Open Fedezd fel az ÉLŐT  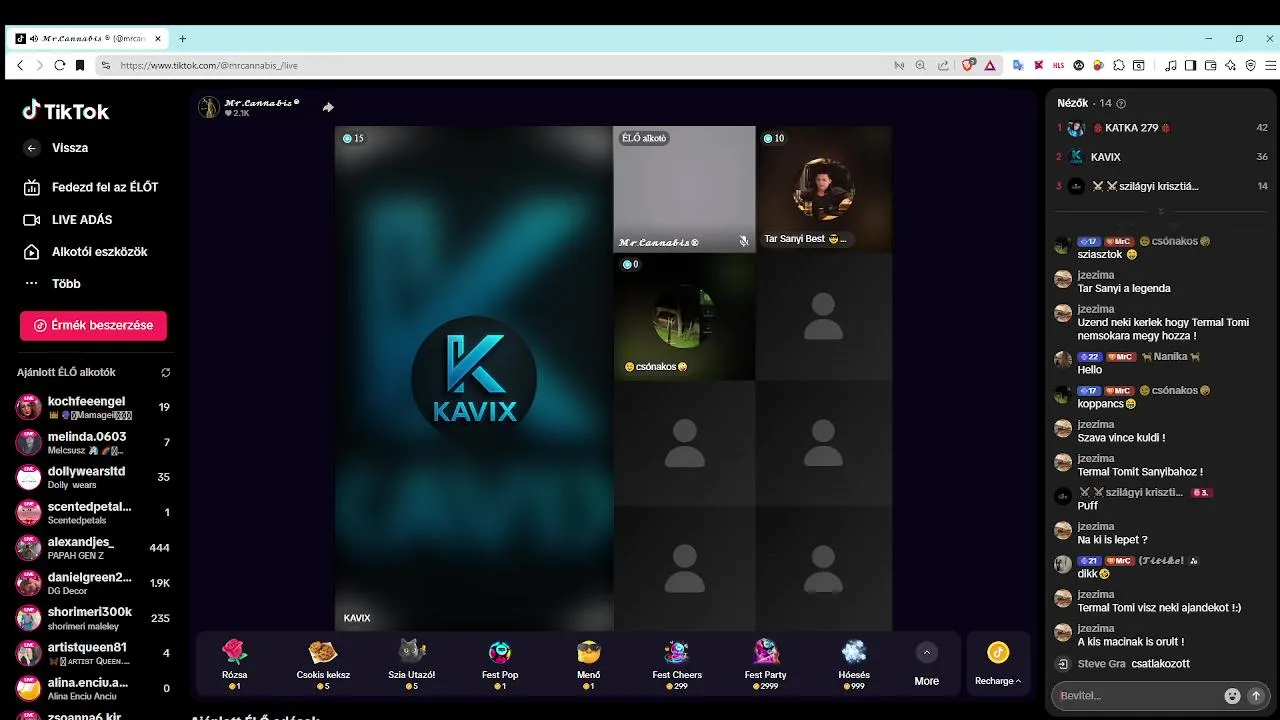pyautogui.click(x=92, y=187)
